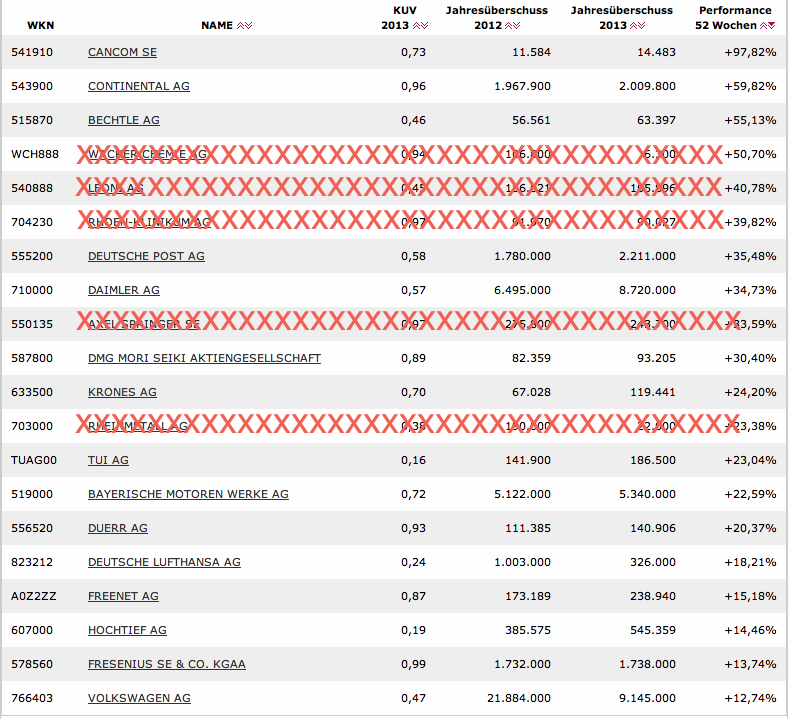
Task: Open the DEUTSCHE LUFTHANSA AG link
Action: (x=164, y=562)
